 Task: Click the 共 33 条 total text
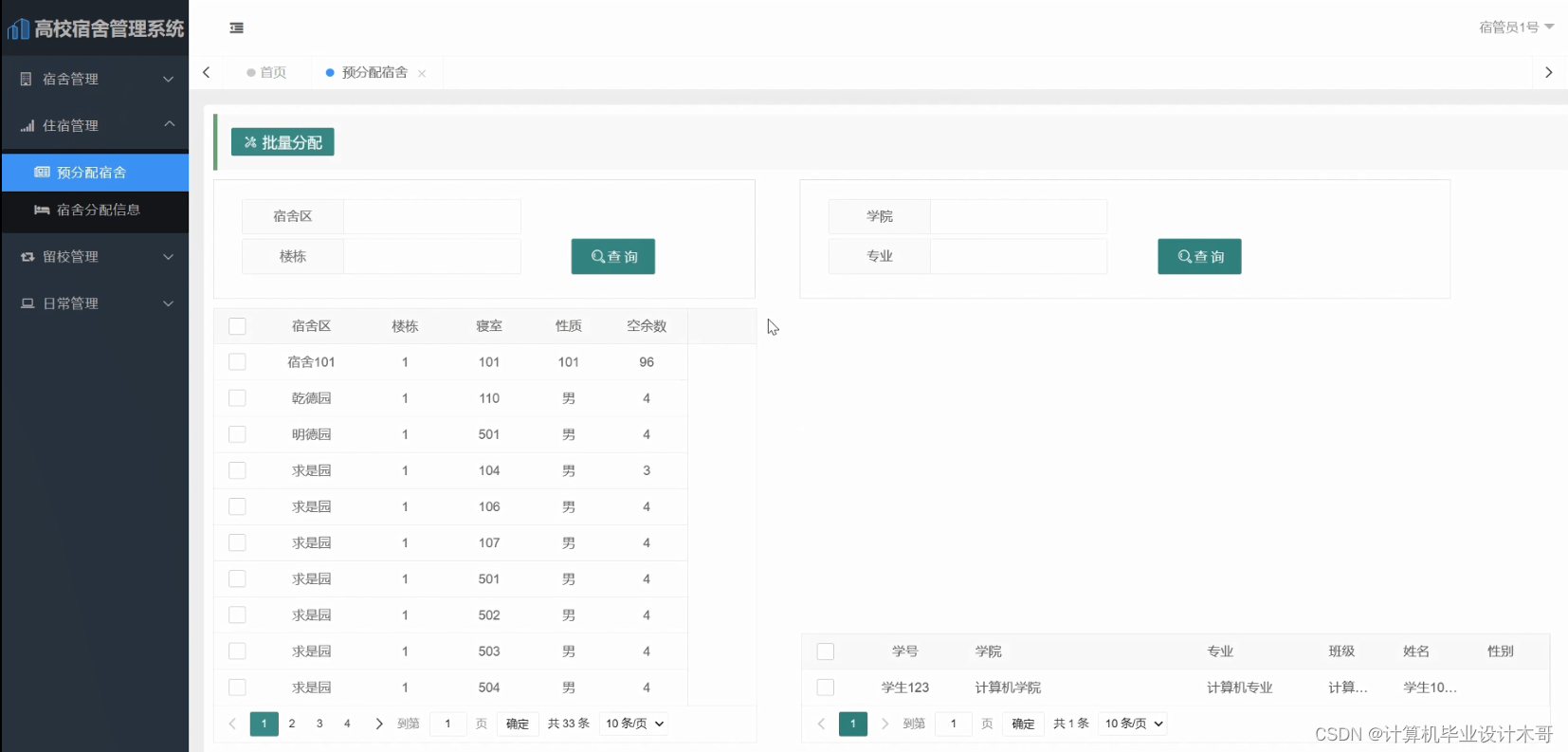pyautogui.click(x=568, y=724)
